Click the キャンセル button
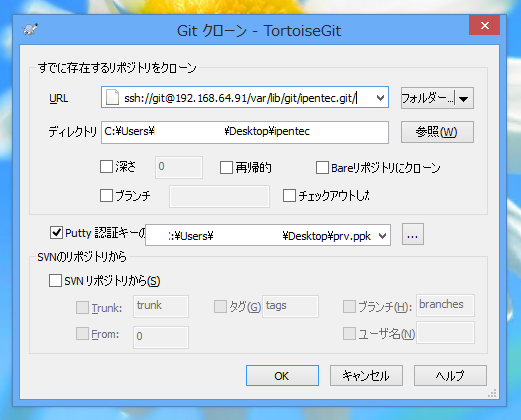The width and height of the screenshot is (521, 420). [366, 376]
